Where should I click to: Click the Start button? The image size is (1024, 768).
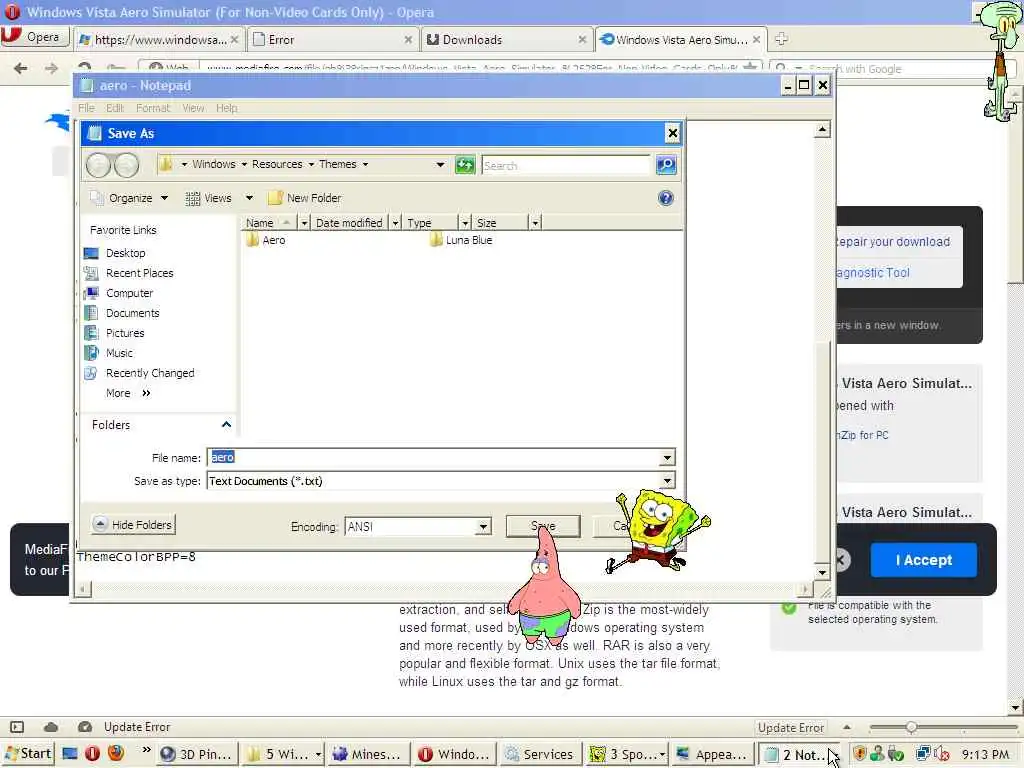[28, 754]
